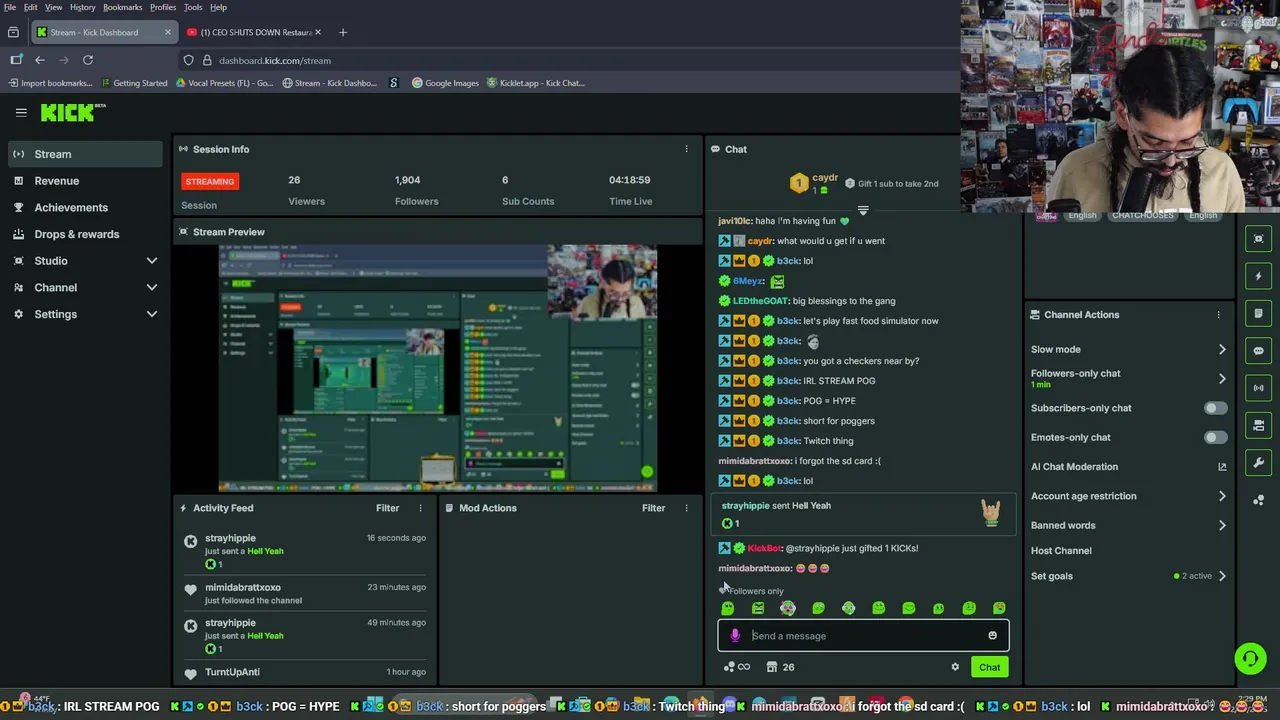Open Achievements page in sidebar
The width and height of the screenshot is (1280, 720).
coord(86,207)
